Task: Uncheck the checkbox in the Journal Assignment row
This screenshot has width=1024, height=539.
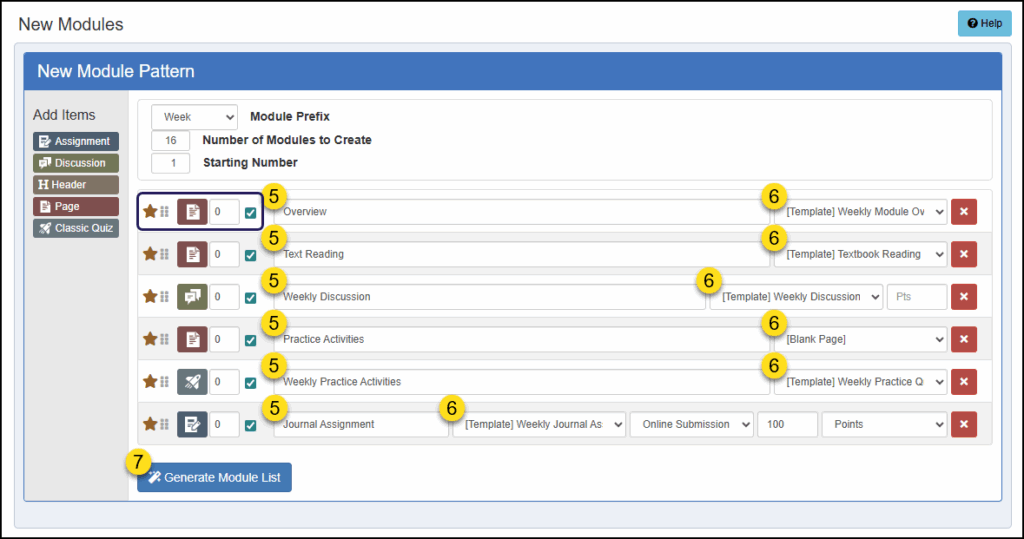Action: pos(250,425)
